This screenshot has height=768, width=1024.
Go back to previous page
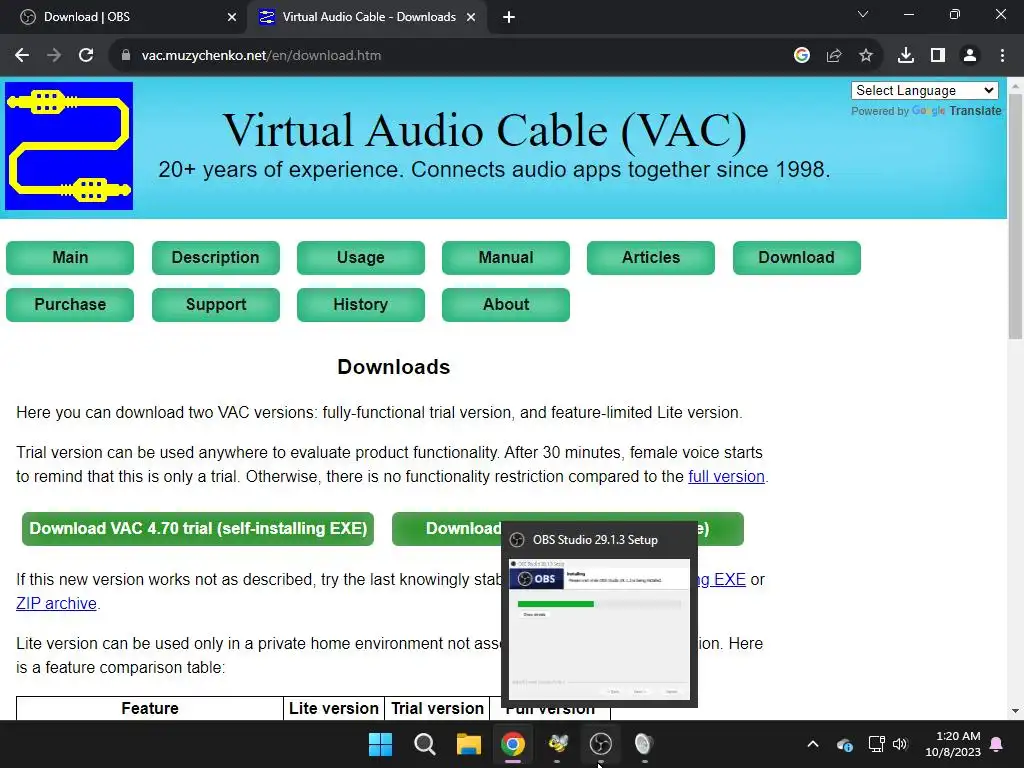click(x=22, y=56)
